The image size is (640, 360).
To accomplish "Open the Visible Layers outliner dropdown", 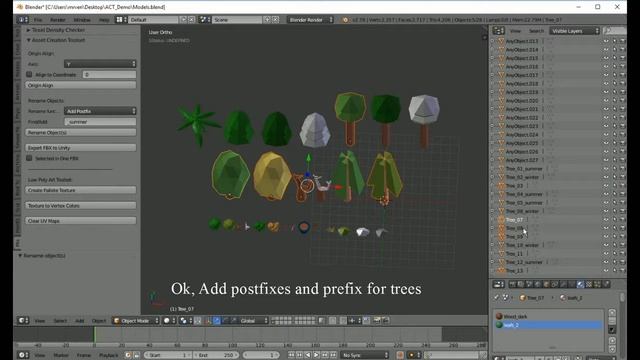I will 574,31.
